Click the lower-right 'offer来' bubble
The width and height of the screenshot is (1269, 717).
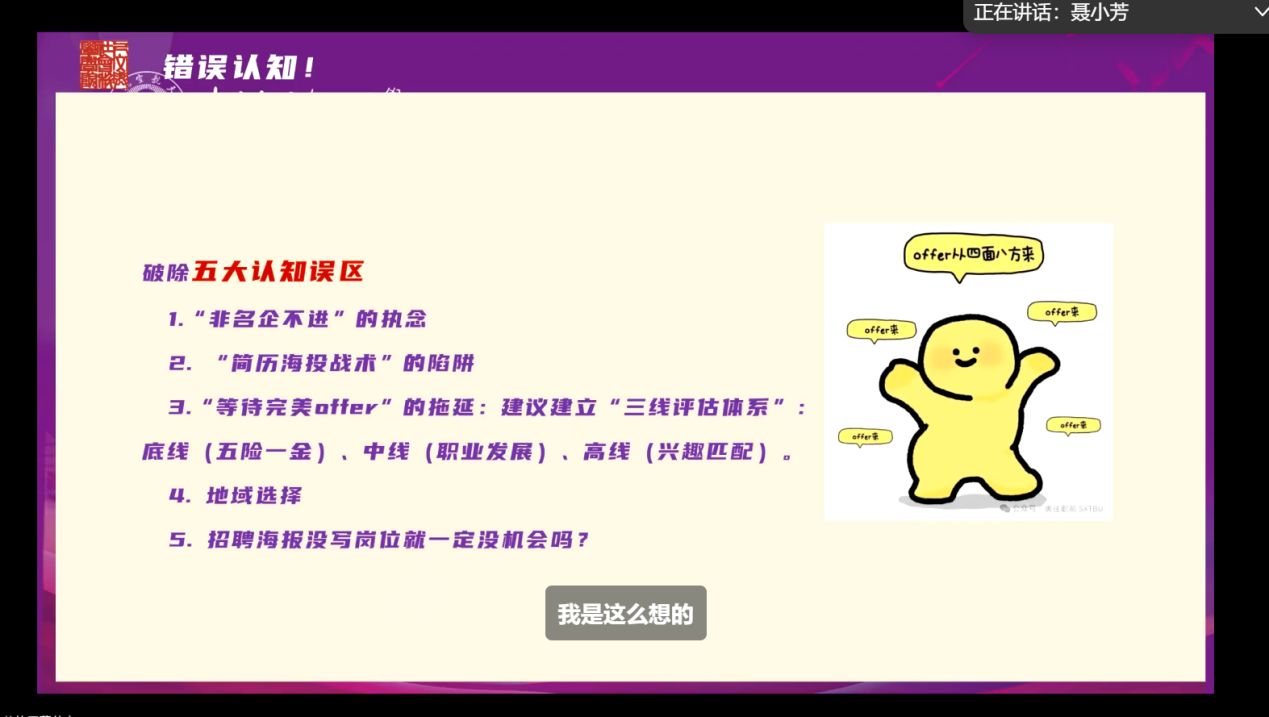click(1073, 425)
